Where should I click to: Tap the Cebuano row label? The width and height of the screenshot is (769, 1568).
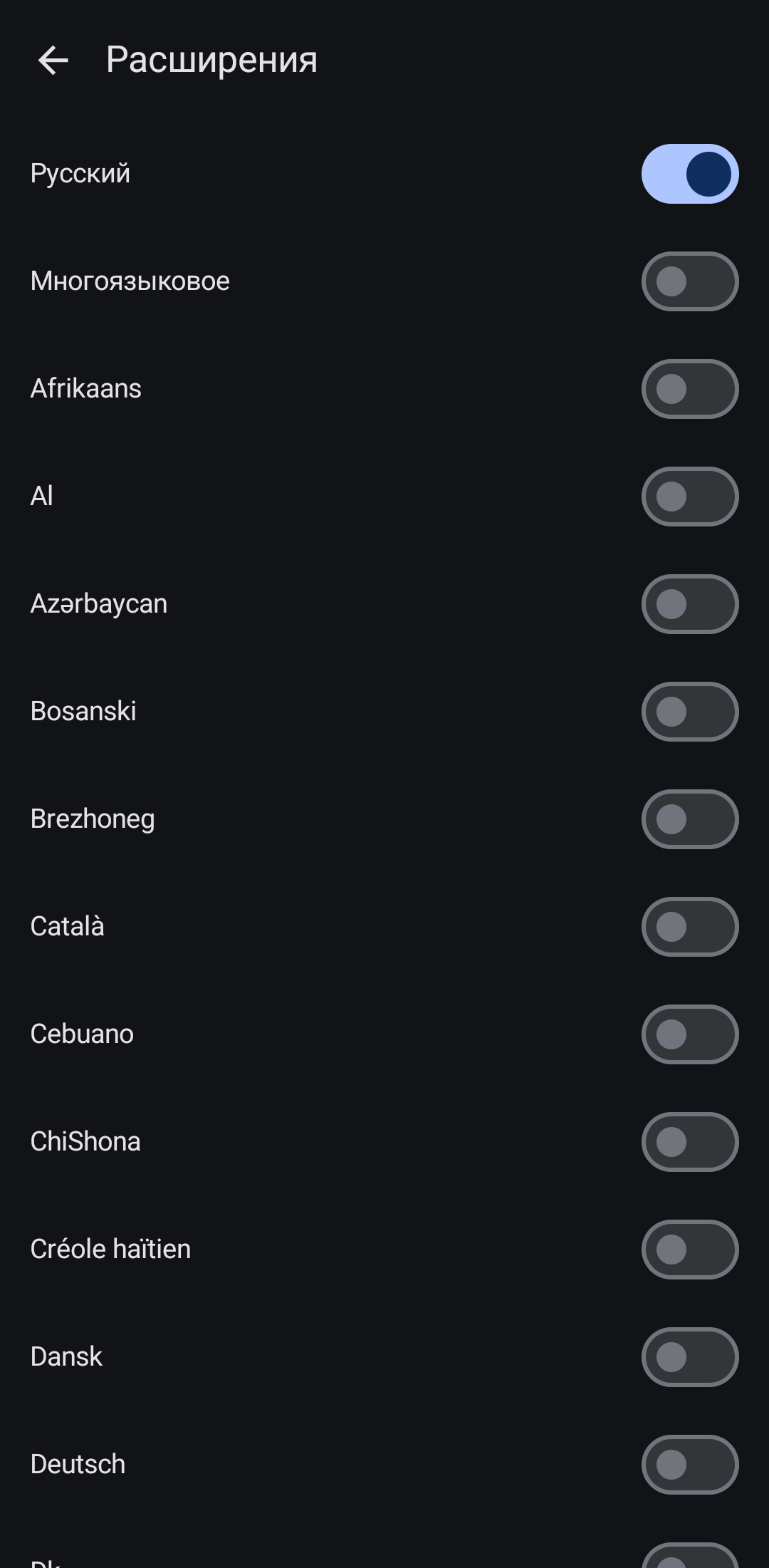point(82,1034)
